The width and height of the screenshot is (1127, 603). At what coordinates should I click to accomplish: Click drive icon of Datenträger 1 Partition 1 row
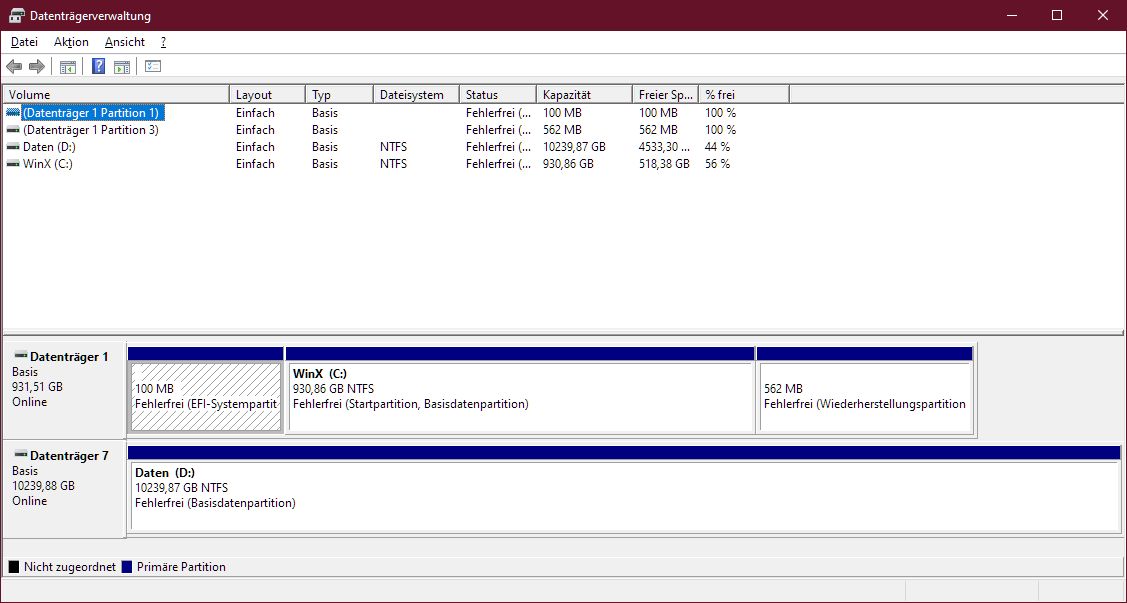[13, 113]
